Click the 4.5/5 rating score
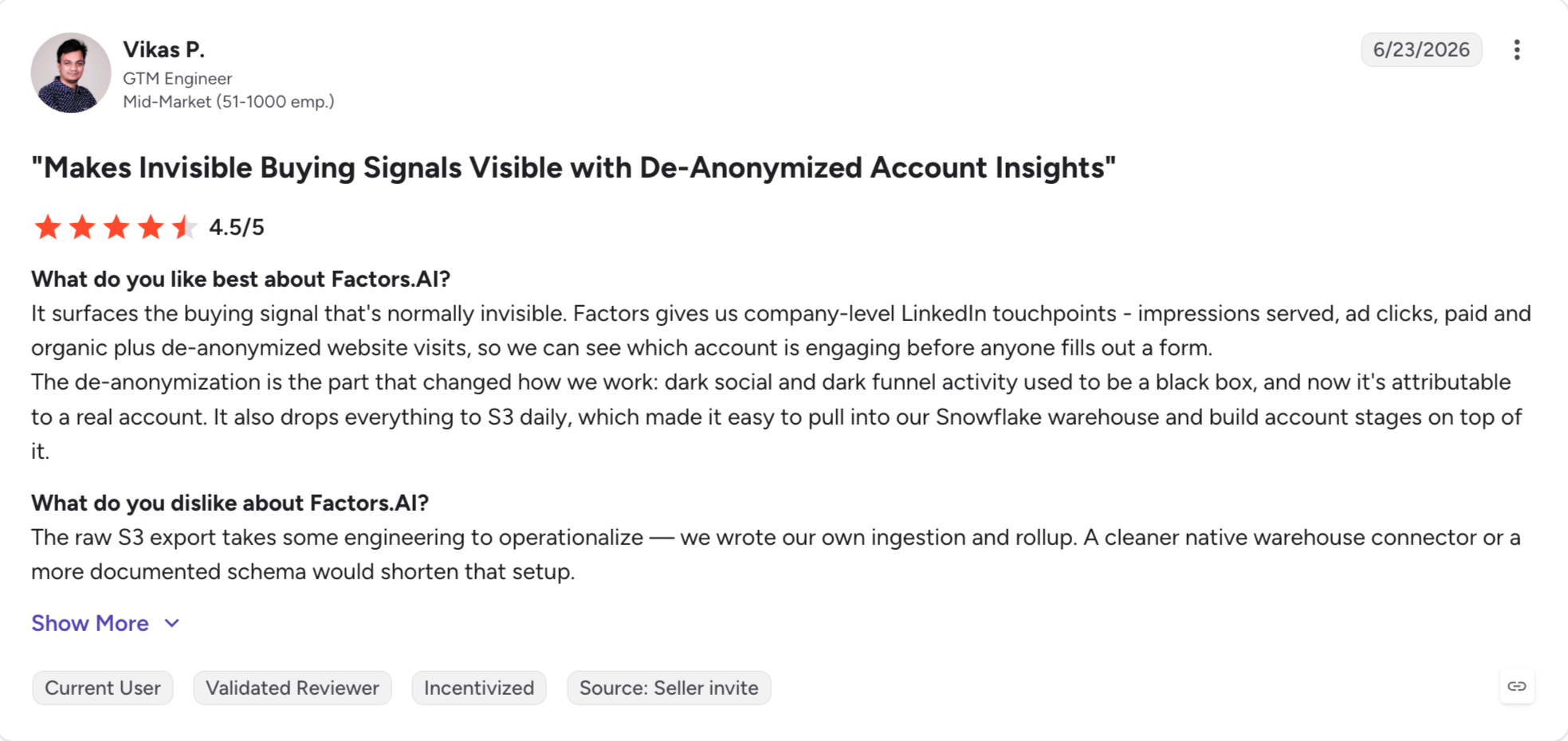Image resolution: width=1568 pixels, height=741 pixels. pos(237,227)
